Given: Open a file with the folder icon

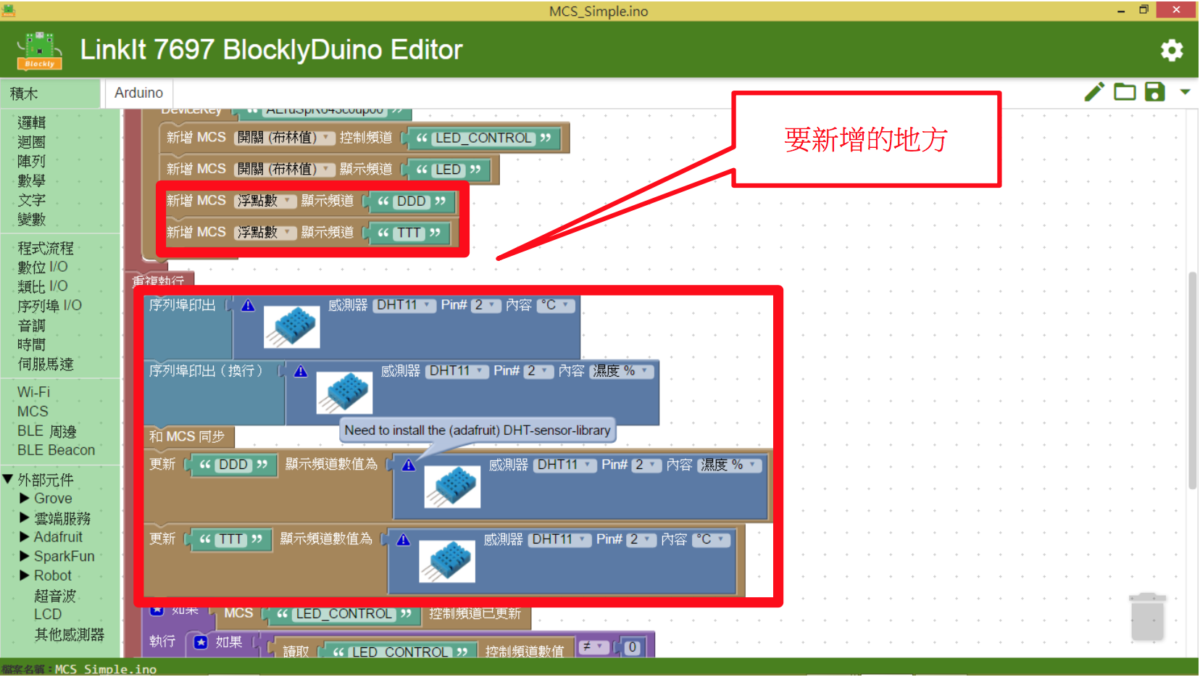Looking at the screenshot, I should tap(1125, 92).
